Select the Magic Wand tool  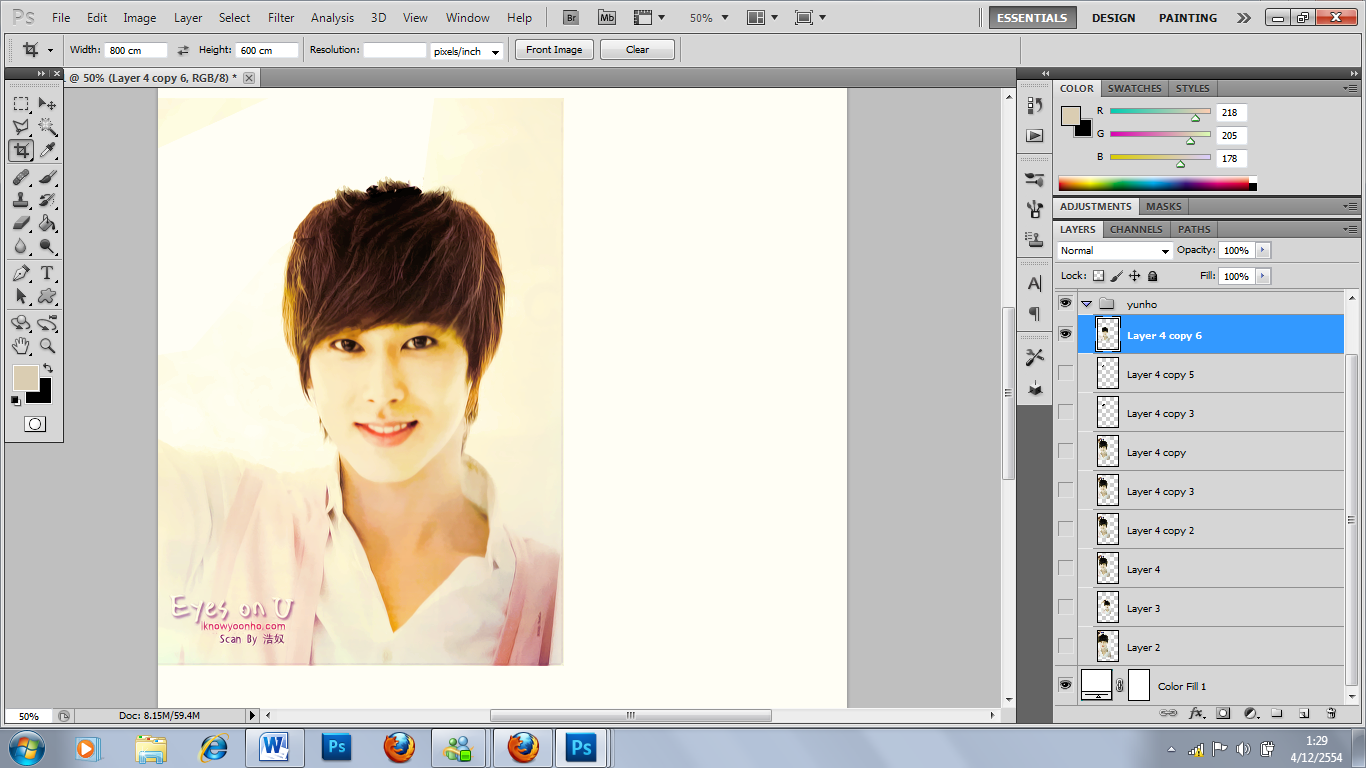tap(47, 127)
